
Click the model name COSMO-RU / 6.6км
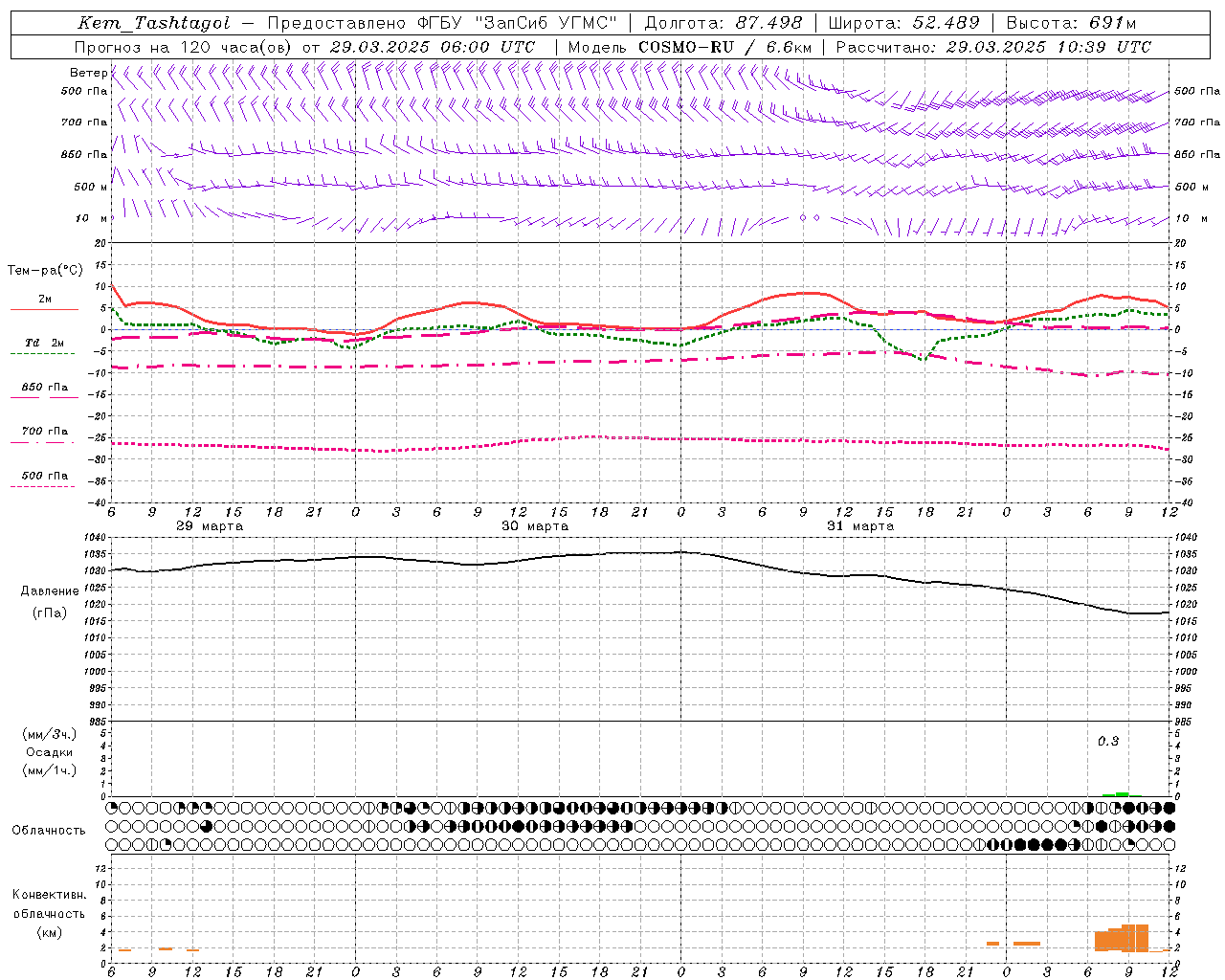pyautogui.click(x=726, y=47)
